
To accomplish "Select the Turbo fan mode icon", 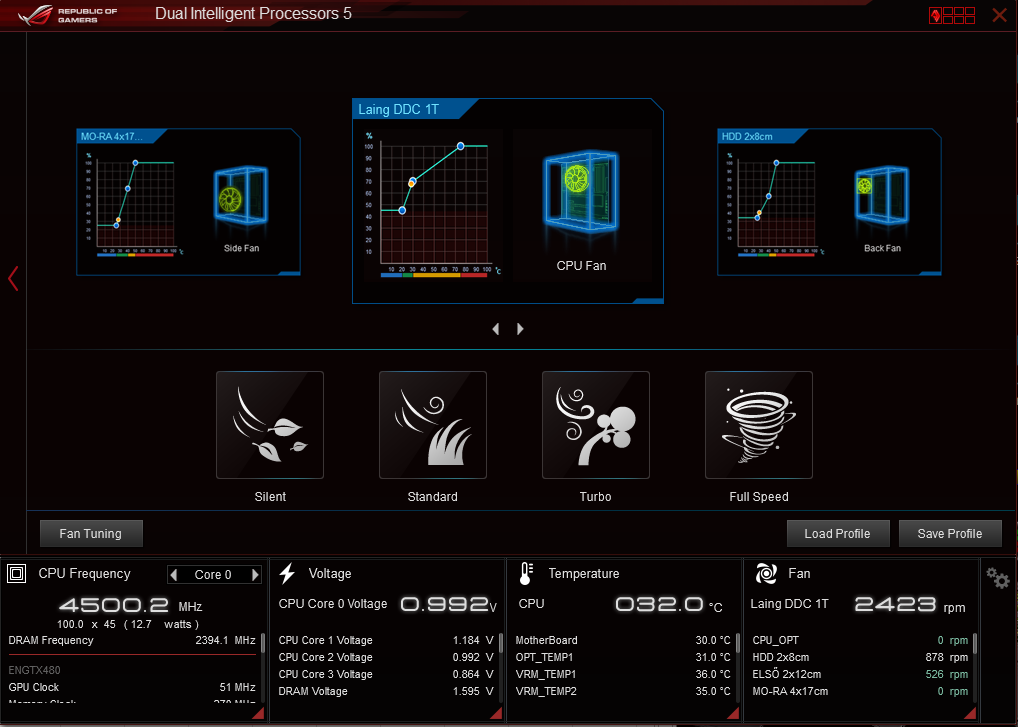I will (596, 425).
